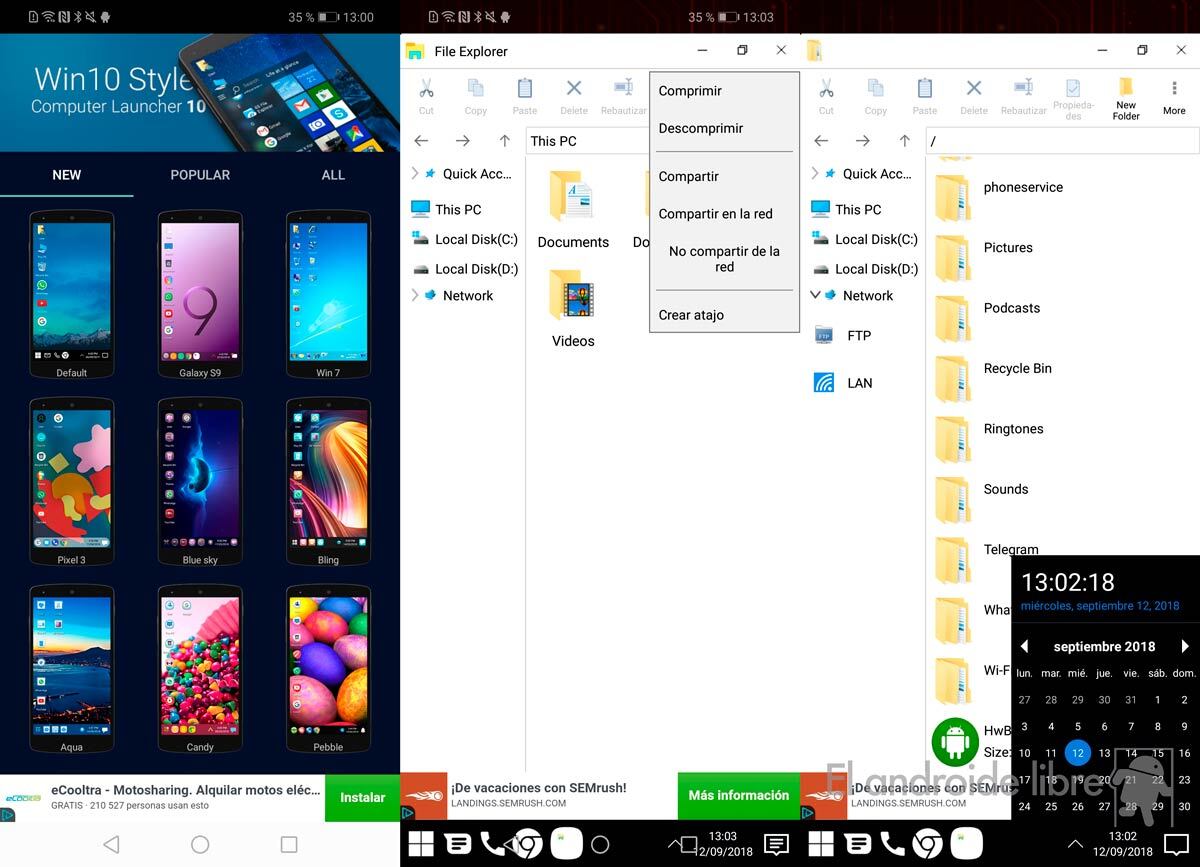Image resolution: width=1200 pixels, height=867 pixels.
Task: Tap the Android home circle under the theme store
Action: pos(200,845)
